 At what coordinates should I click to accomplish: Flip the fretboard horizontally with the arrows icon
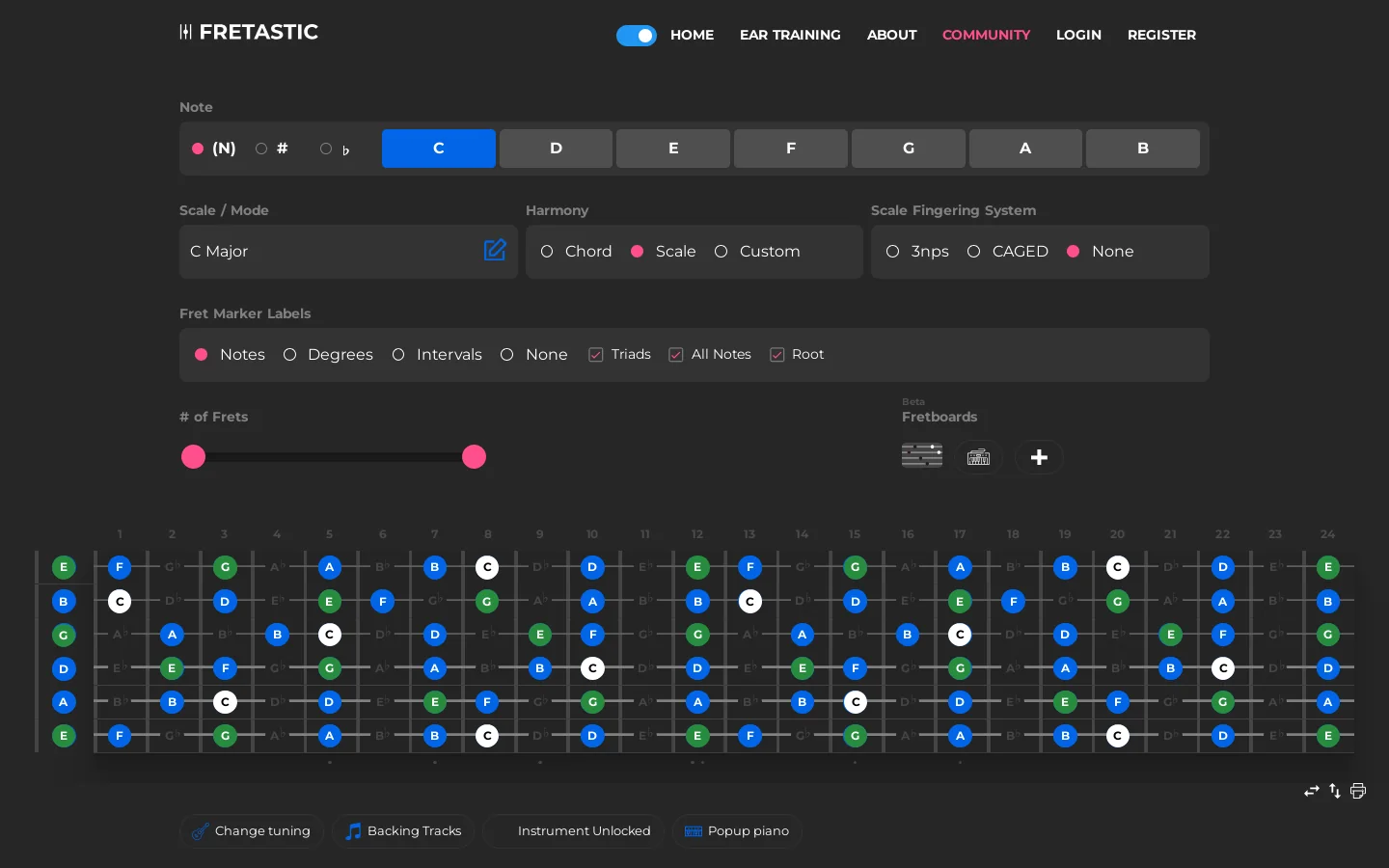pyautogui.click(x=1311, y=791)
